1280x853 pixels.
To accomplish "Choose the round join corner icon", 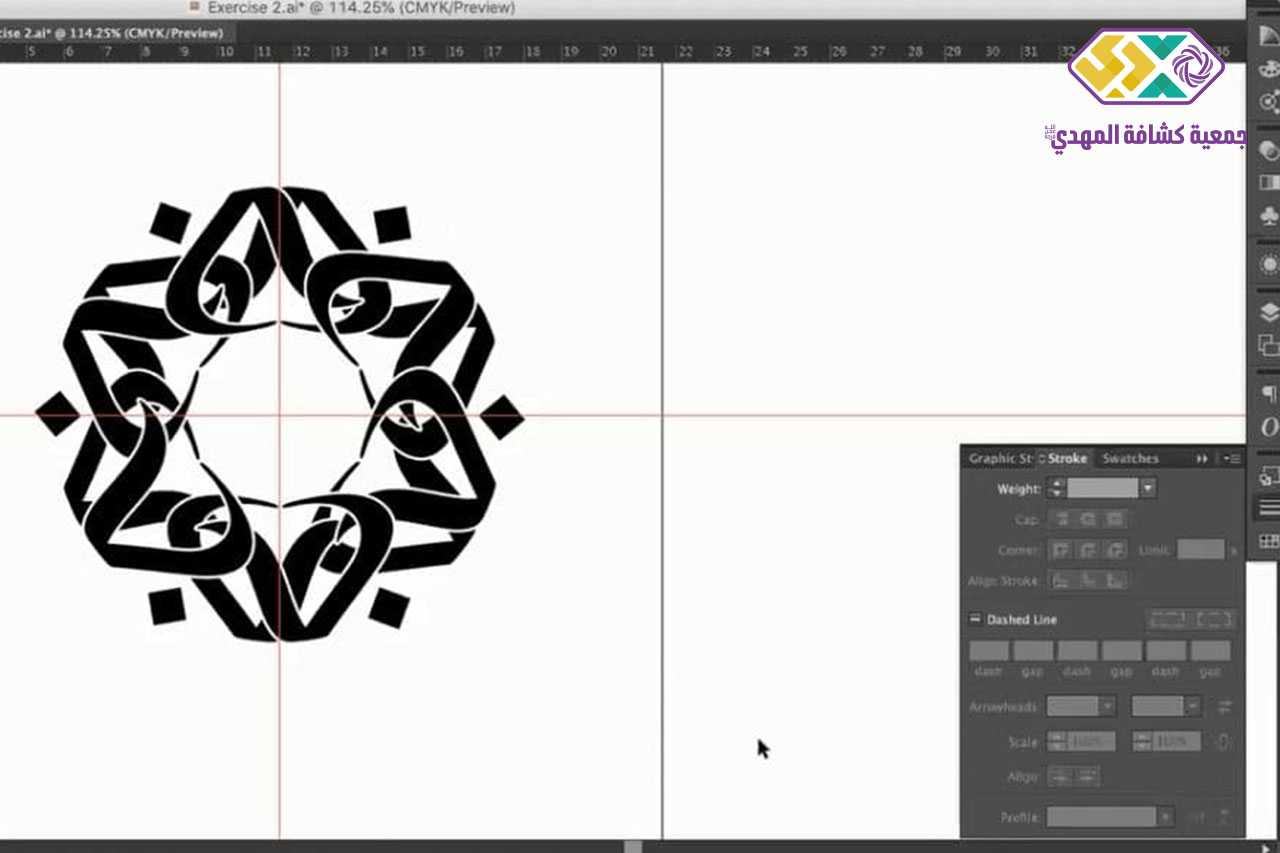I will 1088,550.
